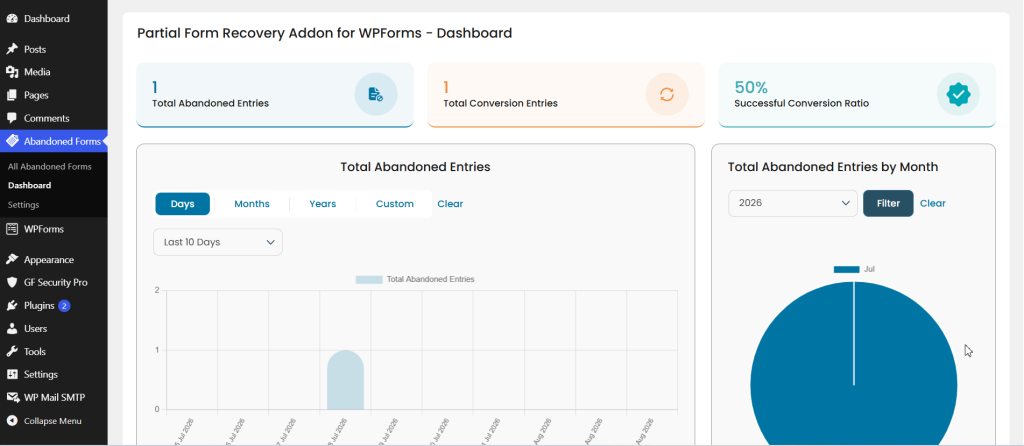The image size is (1024, 446).
Task: Click the Collapse Menu arrow icon
Action: [x=12, y=421]
